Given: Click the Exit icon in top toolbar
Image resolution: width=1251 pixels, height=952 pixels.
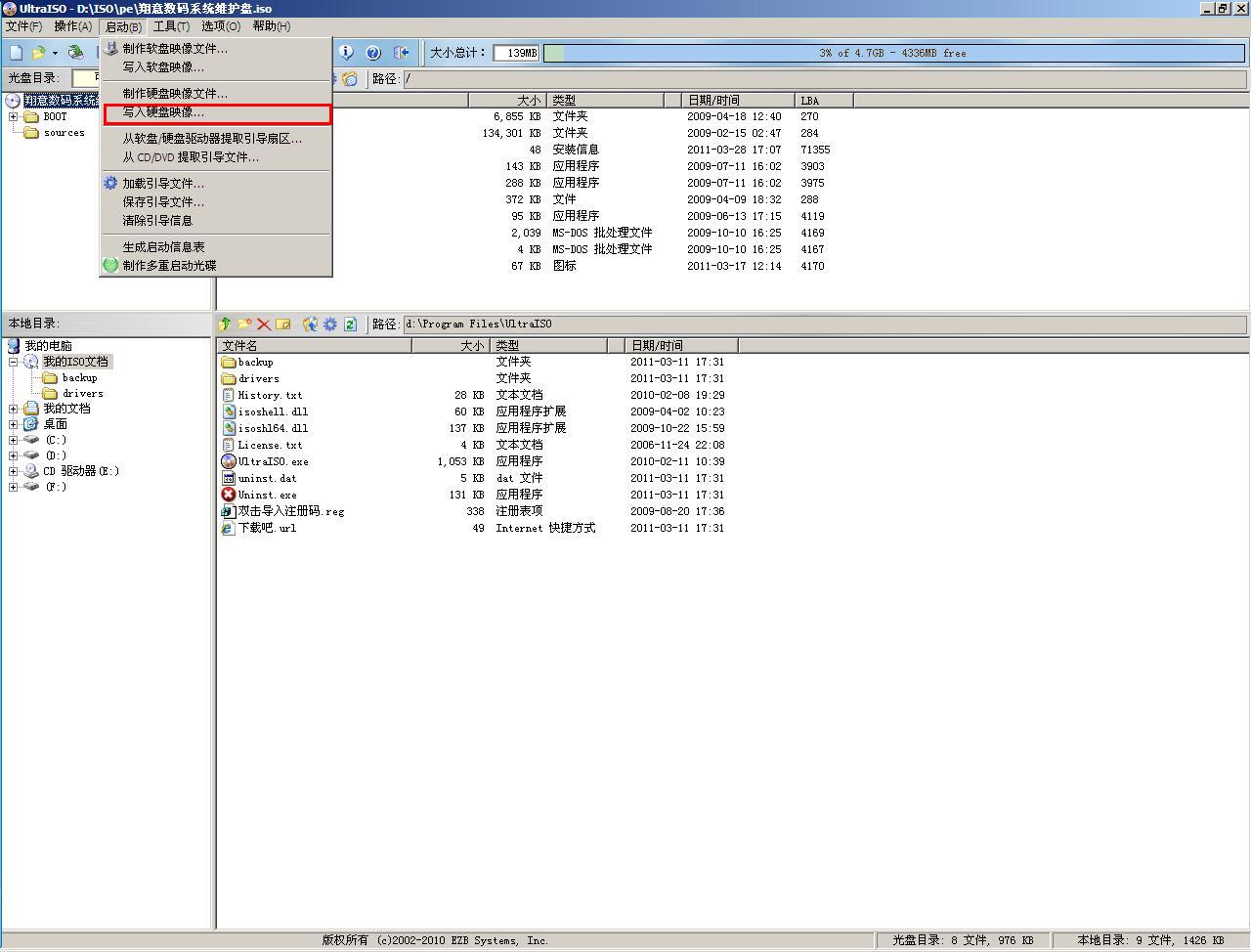Looking at the screenshot, I should (x=401, y=53).
